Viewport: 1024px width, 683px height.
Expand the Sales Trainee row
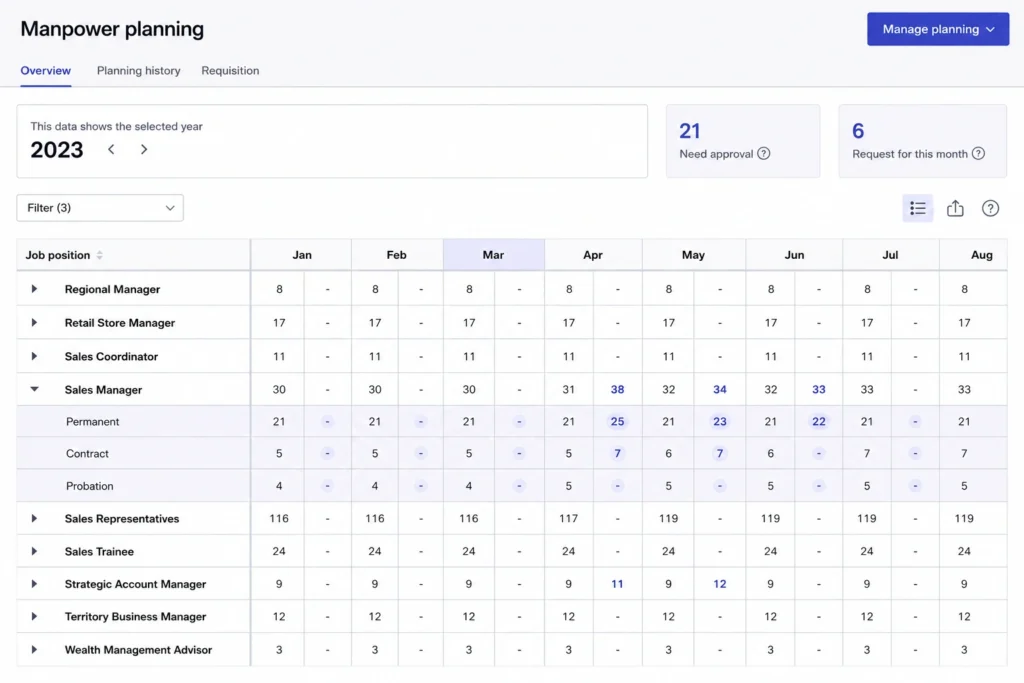34,551
